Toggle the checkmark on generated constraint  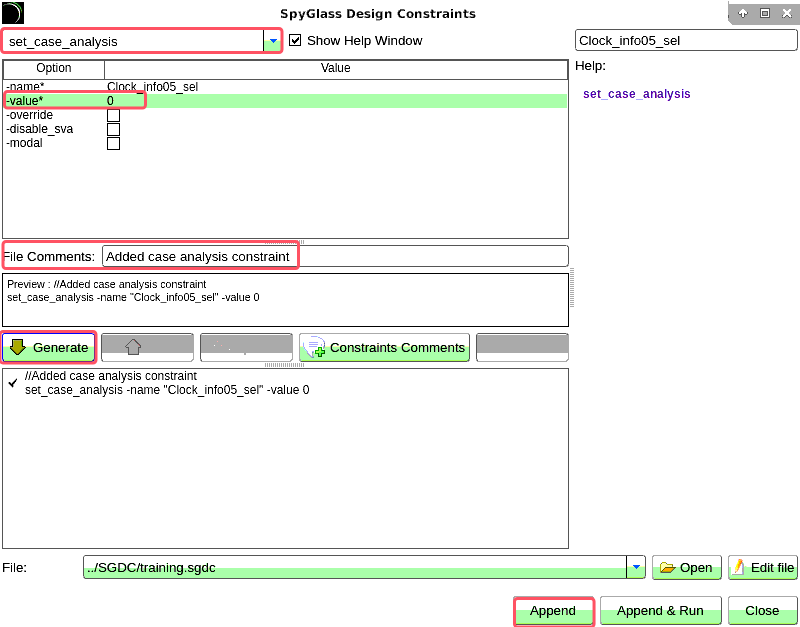[13, 383]
